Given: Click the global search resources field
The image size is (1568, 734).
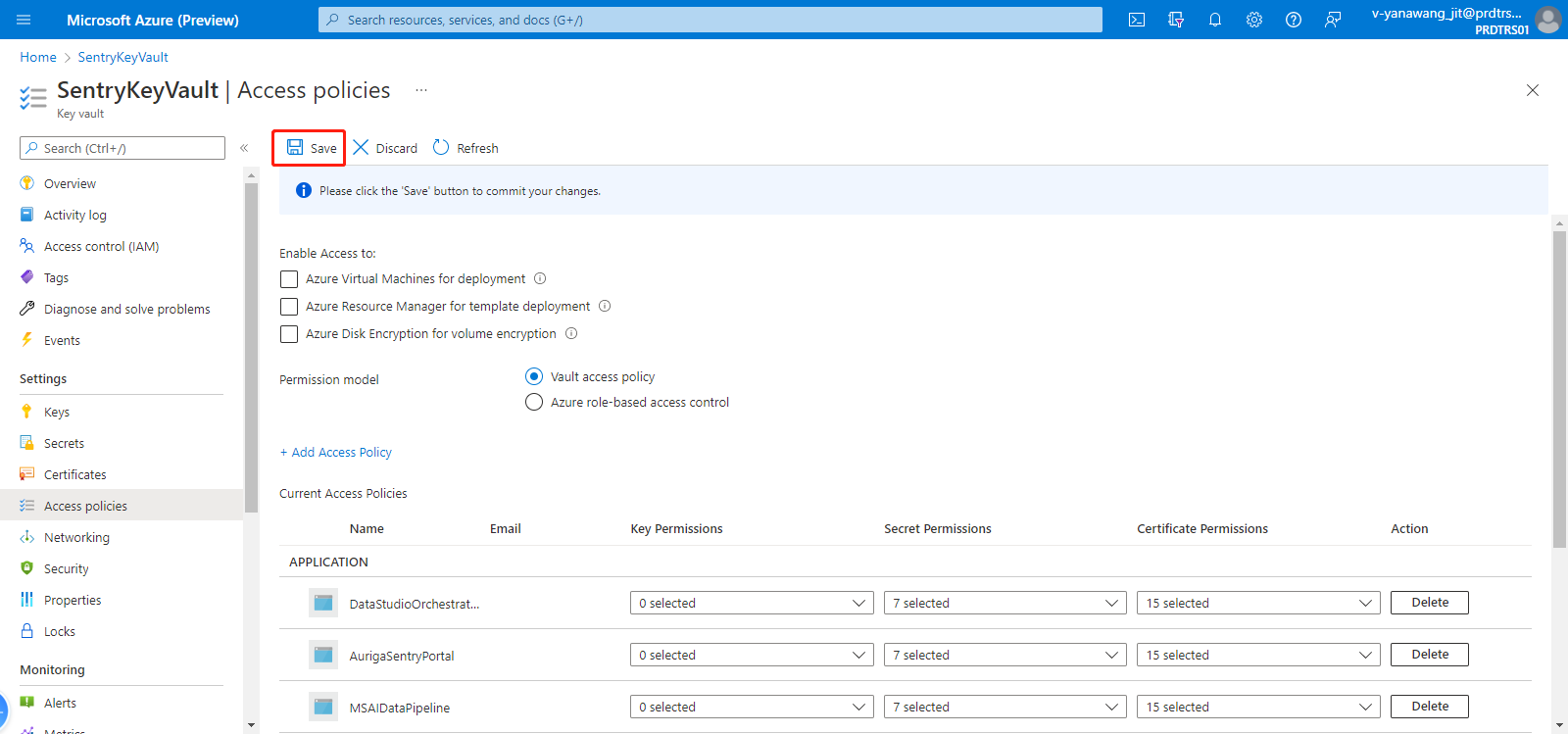Looking at the screenshot, I should pyautogui.click(x=710, y=20).
